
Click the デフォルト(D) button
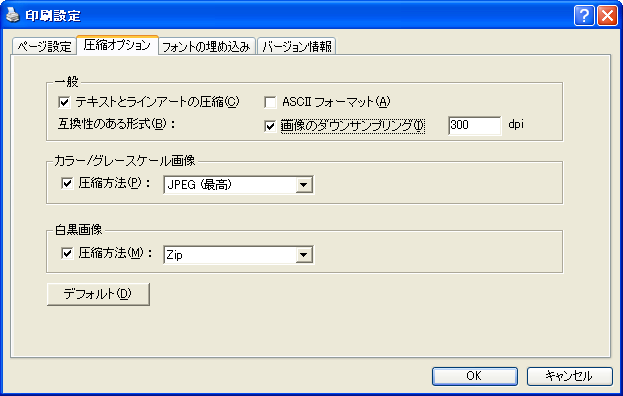[98, 294]
